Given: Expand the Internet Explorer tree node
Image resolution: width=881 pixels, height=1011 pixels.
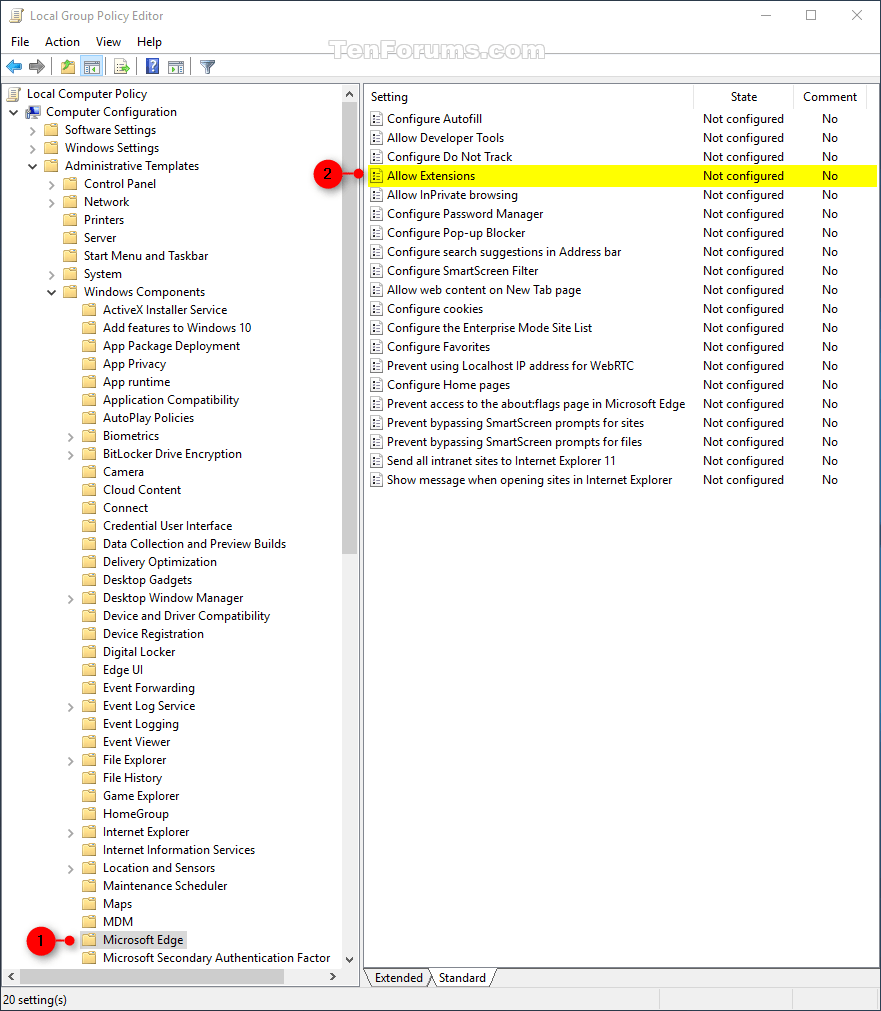Looking at the screenshot, I should pyautogui.click(x=70, y=831).
